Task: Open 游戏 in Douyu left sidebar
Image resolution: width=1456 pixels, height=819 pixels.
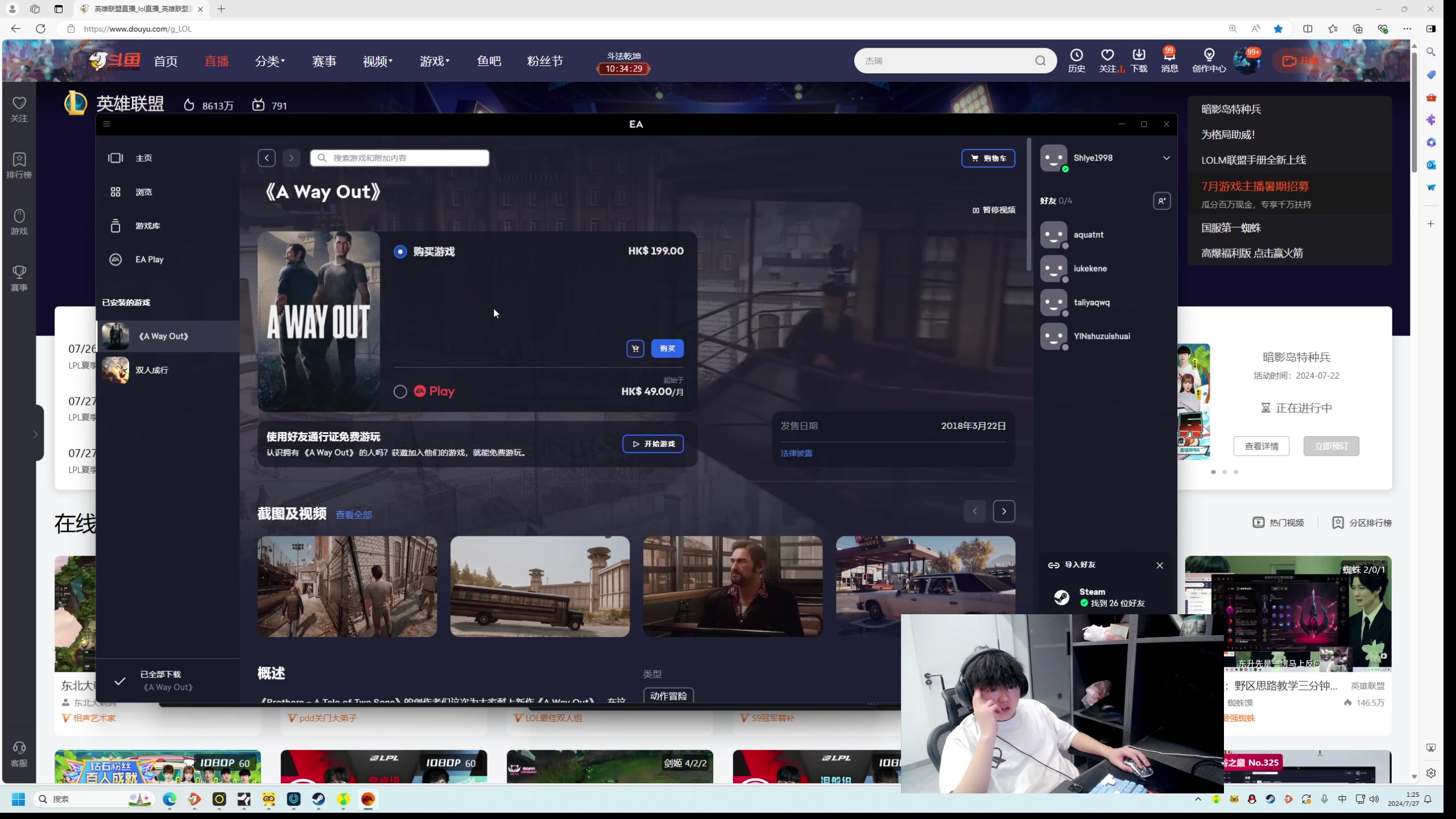Action: pyautogui.click(x=19, y=222)
